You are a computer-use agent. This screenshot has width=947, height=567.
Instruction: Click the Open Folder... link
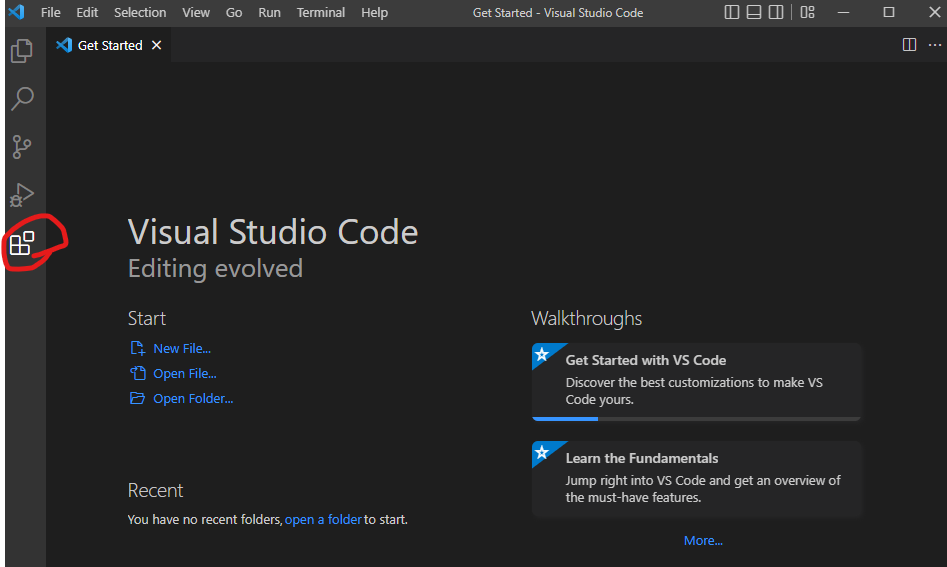(x=193, y=399)
